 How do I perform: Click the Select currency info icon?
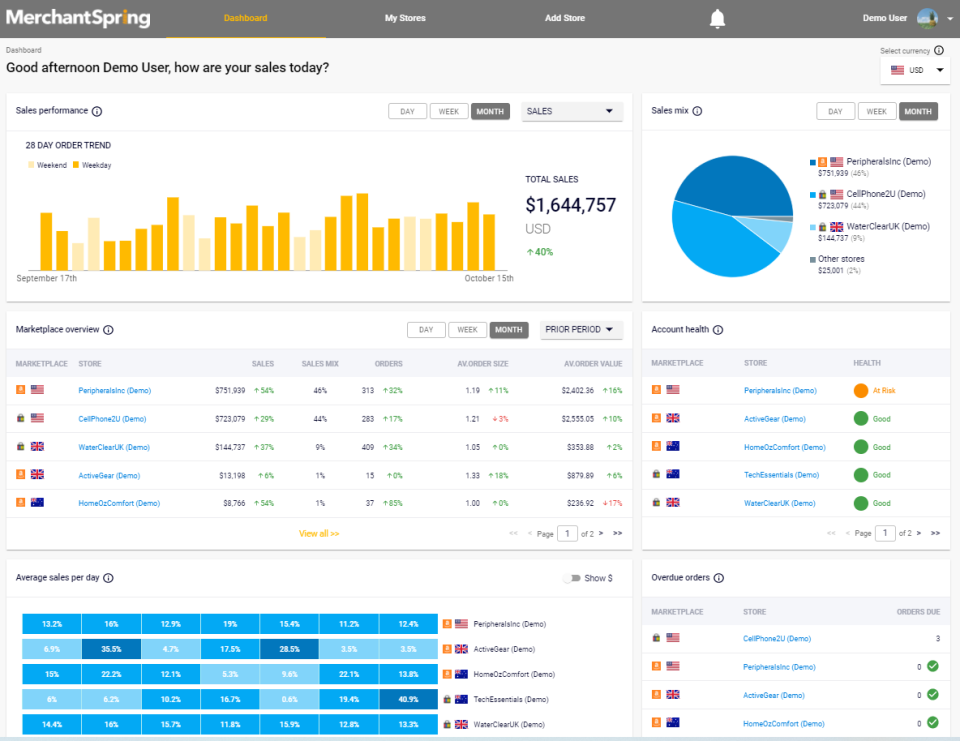pos(938,50)
